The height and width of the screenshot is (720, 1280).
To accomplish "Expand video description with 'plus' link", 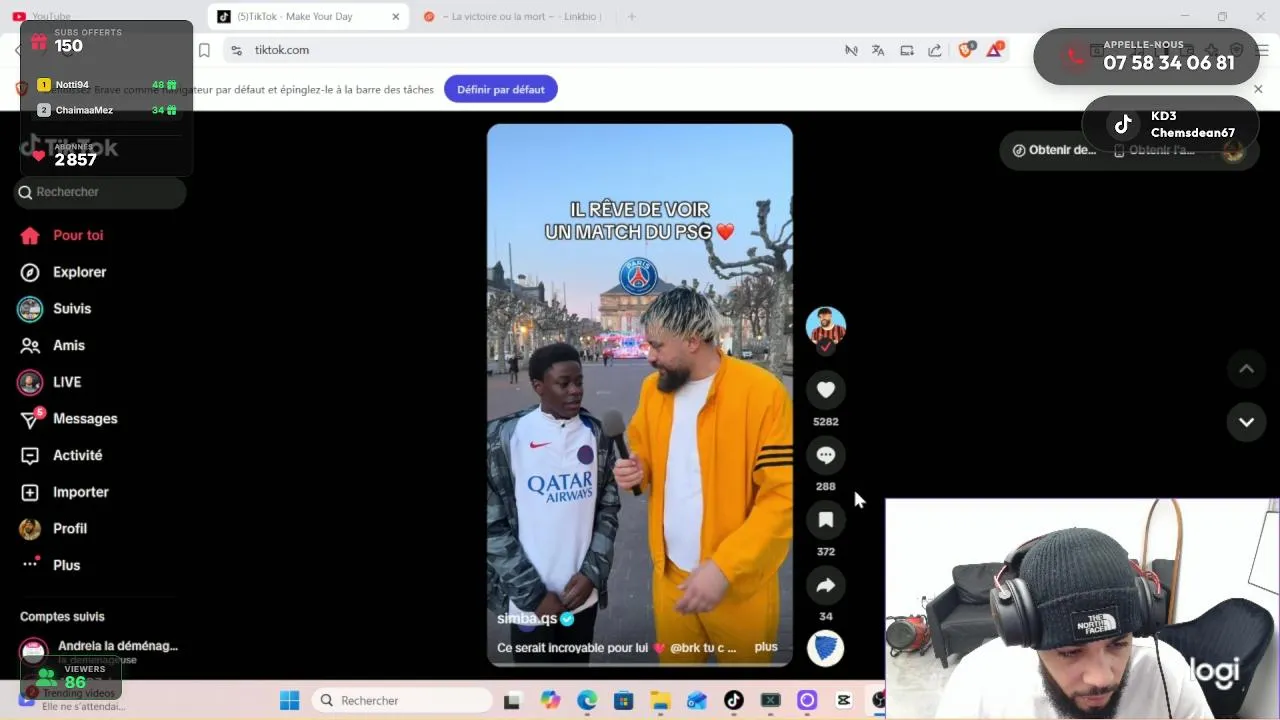I will pyautogui.click(x=766, y=647).
